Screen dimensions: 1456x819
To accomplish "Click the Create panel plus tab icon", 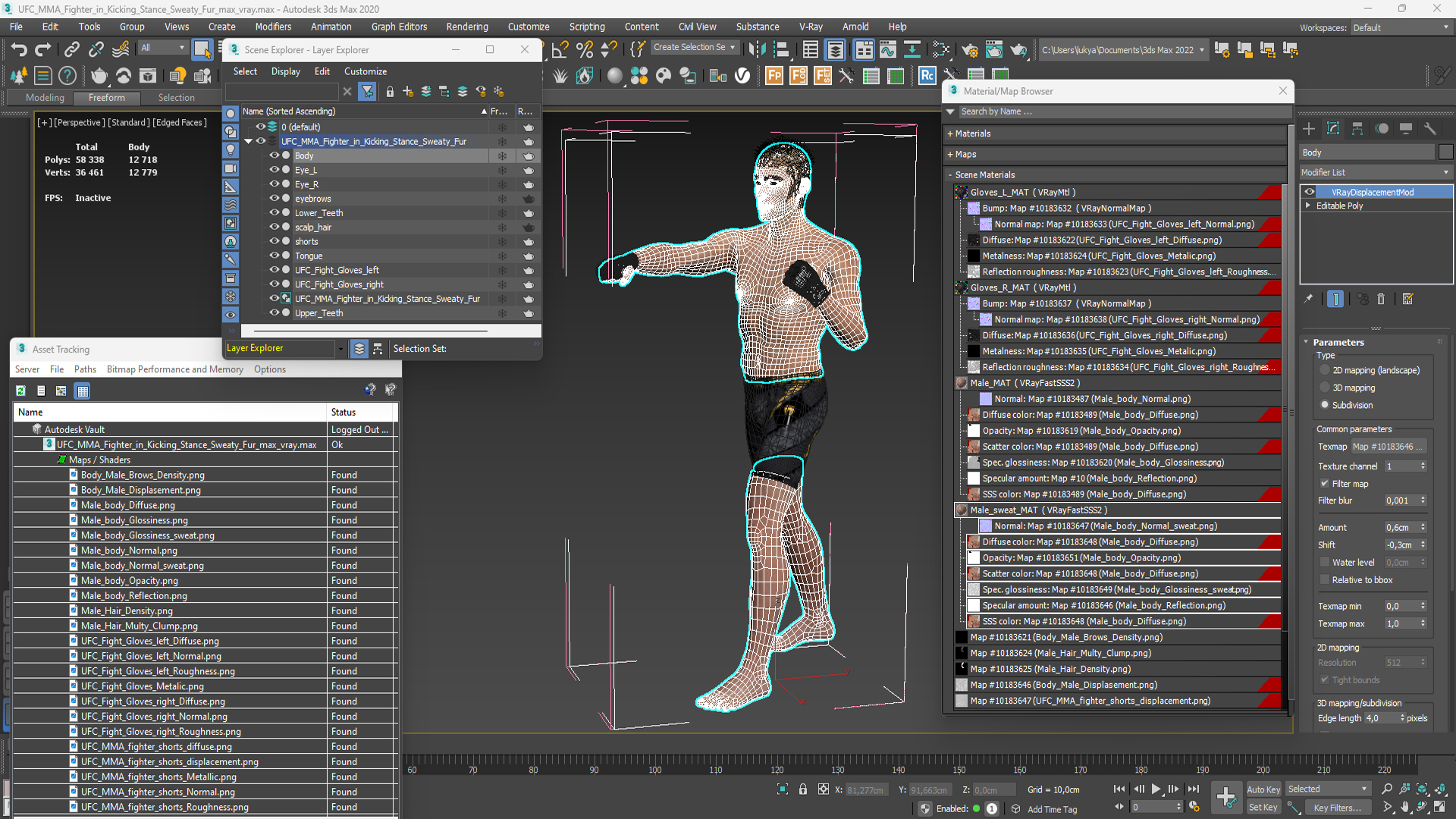I will pyautogui.click(x=1309, y=129).
